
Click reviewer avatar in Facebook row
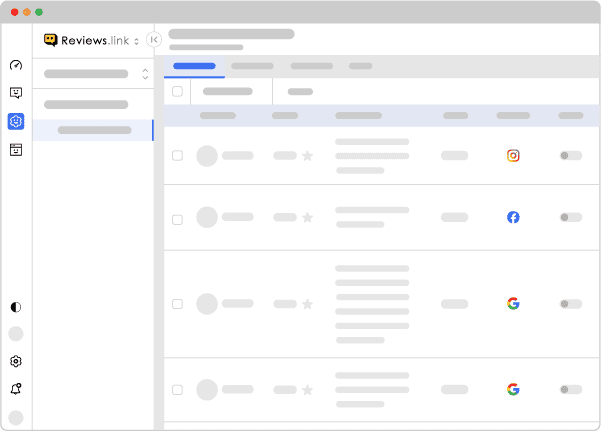tap(207, 217)
